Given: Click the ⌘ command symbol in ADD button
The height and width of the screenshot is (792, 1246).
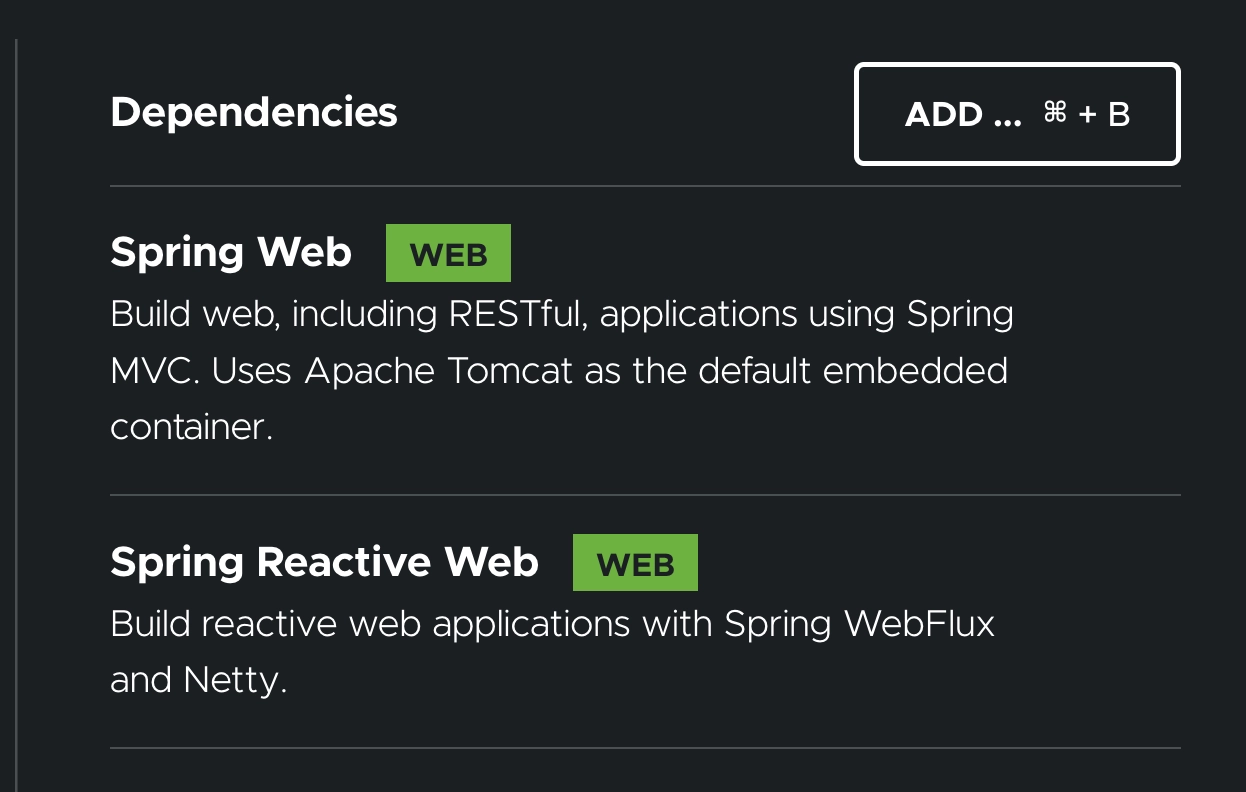Looking at the screenshot, I should 1055,113.
